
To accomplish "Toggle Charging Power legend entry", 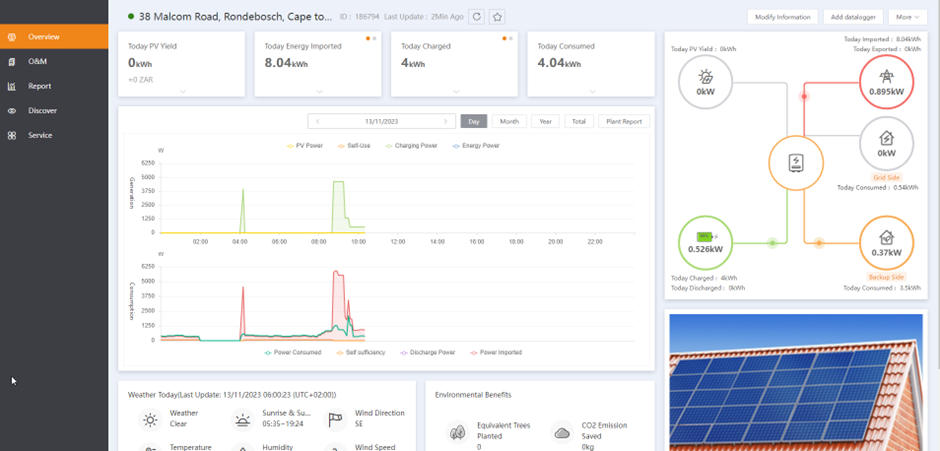I will pyautogui.click(x=412, y=145).
